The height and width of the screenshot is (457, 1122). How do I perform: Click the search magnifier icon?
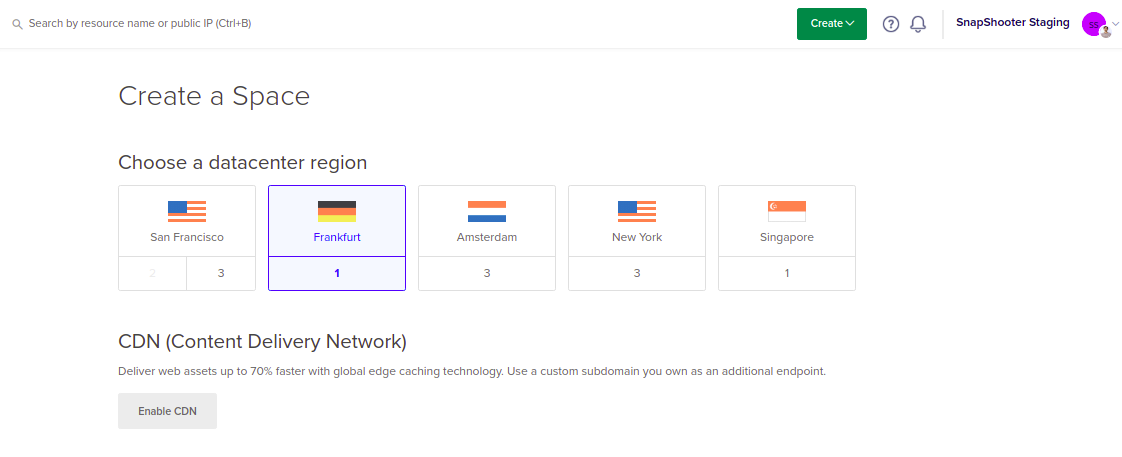(17, 24)
